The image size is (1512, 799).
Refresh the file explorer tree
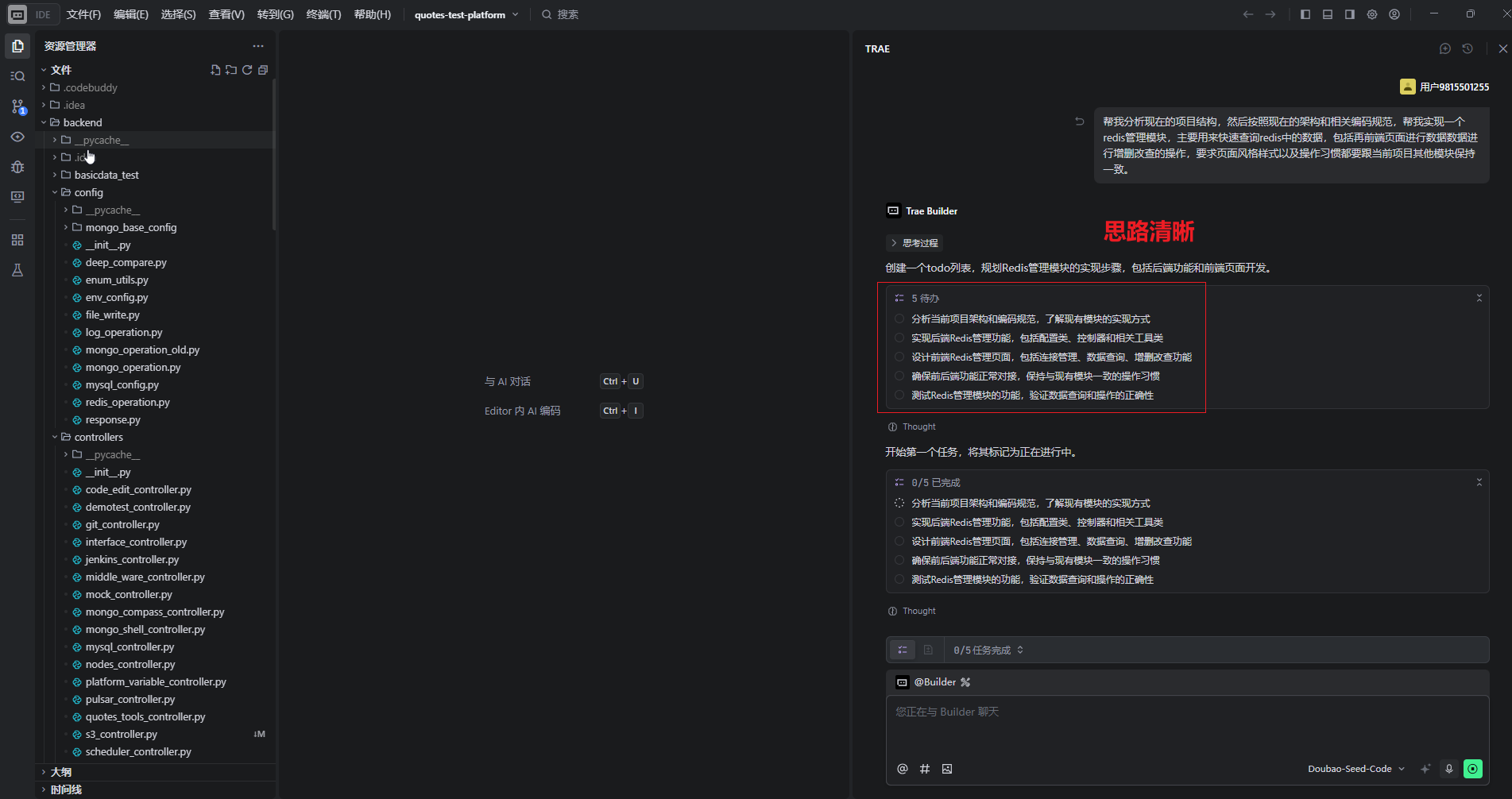click(247, 70)
